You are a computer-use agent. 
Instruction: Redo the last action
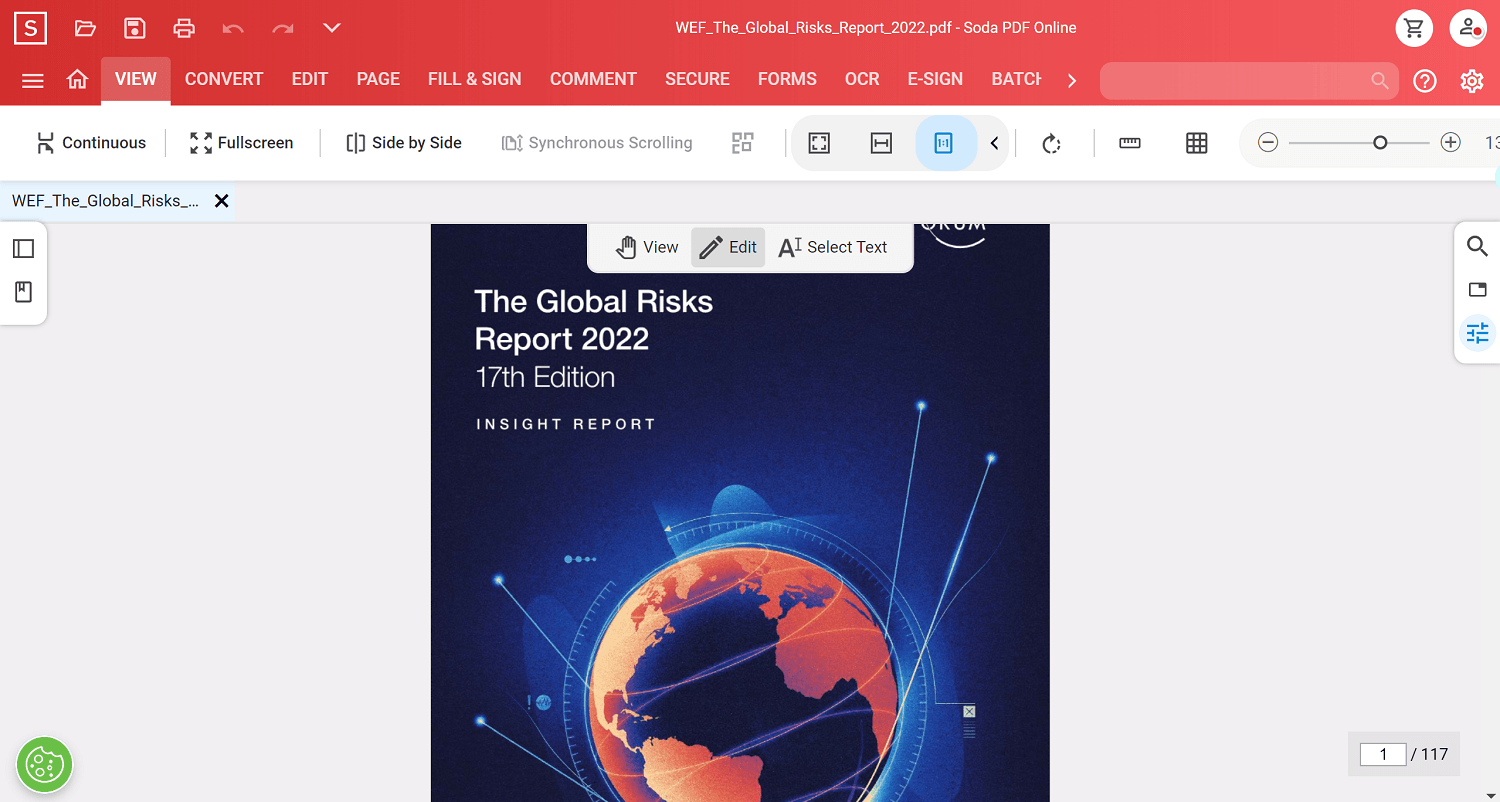click(x=283, y=28)
